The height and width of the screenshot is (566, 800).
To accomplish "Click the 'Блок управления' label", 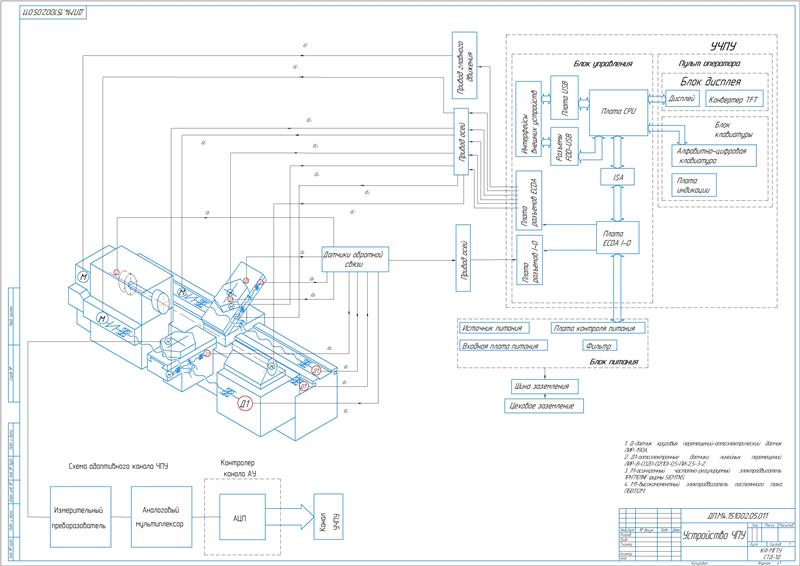I will 603,64.
